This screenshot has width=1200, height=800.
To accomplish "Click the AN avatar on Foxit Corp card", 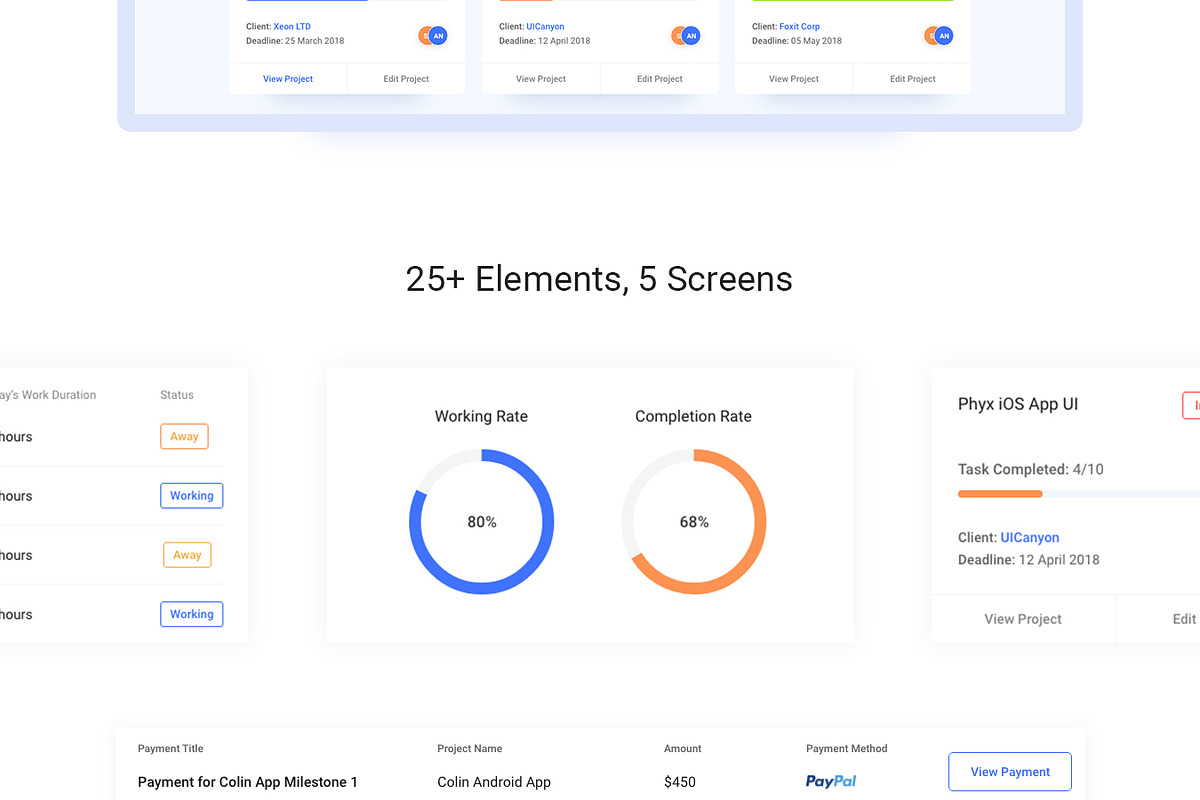I will 944,36.
